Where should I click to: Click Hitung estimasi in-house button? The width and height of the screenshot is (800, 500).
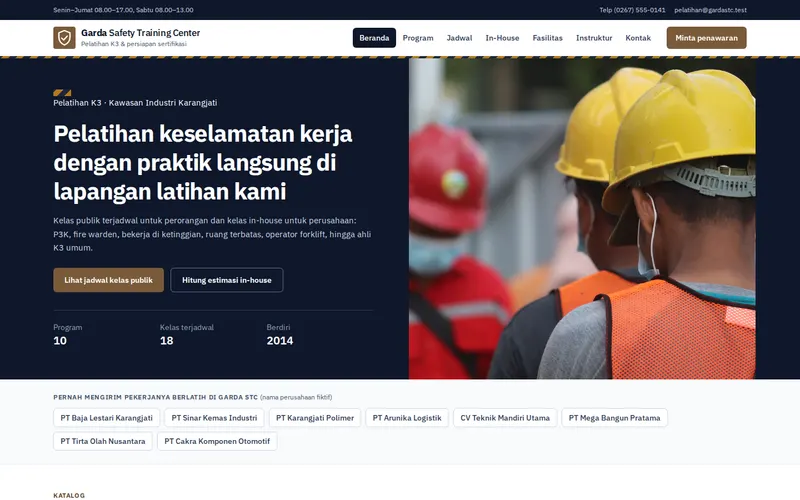coord(227,280)
